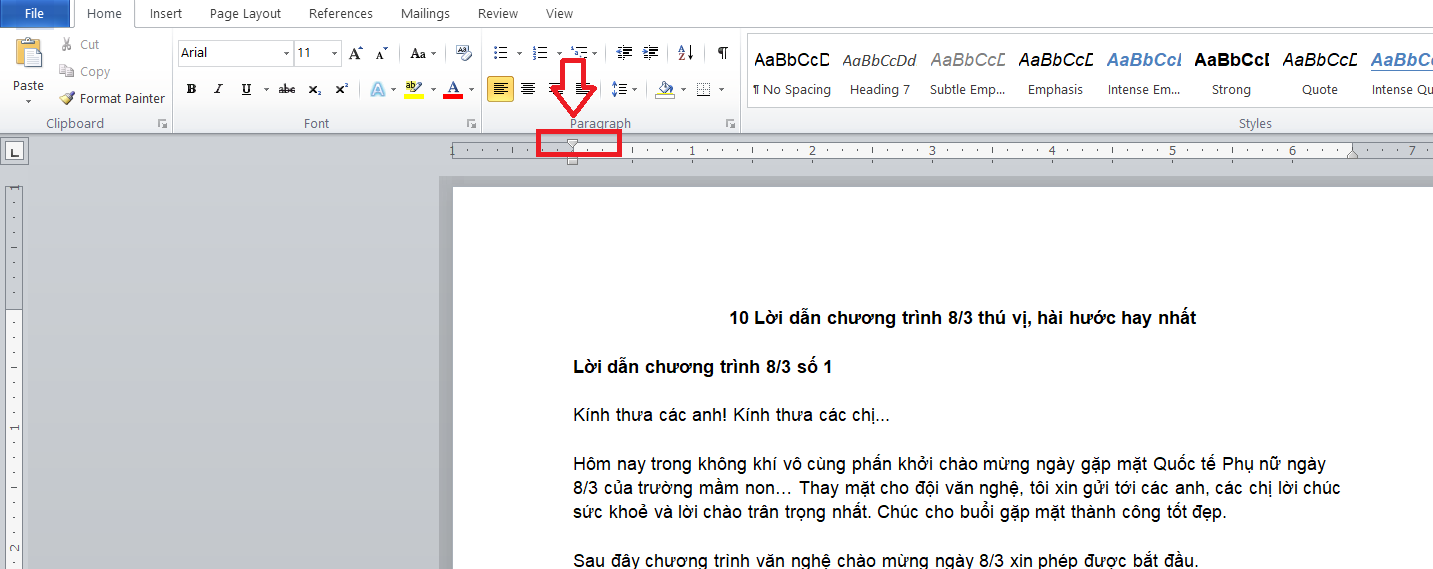1433x569 pixels.
Task: Switch to the Mailings tab
Action: tap(425, 14)
